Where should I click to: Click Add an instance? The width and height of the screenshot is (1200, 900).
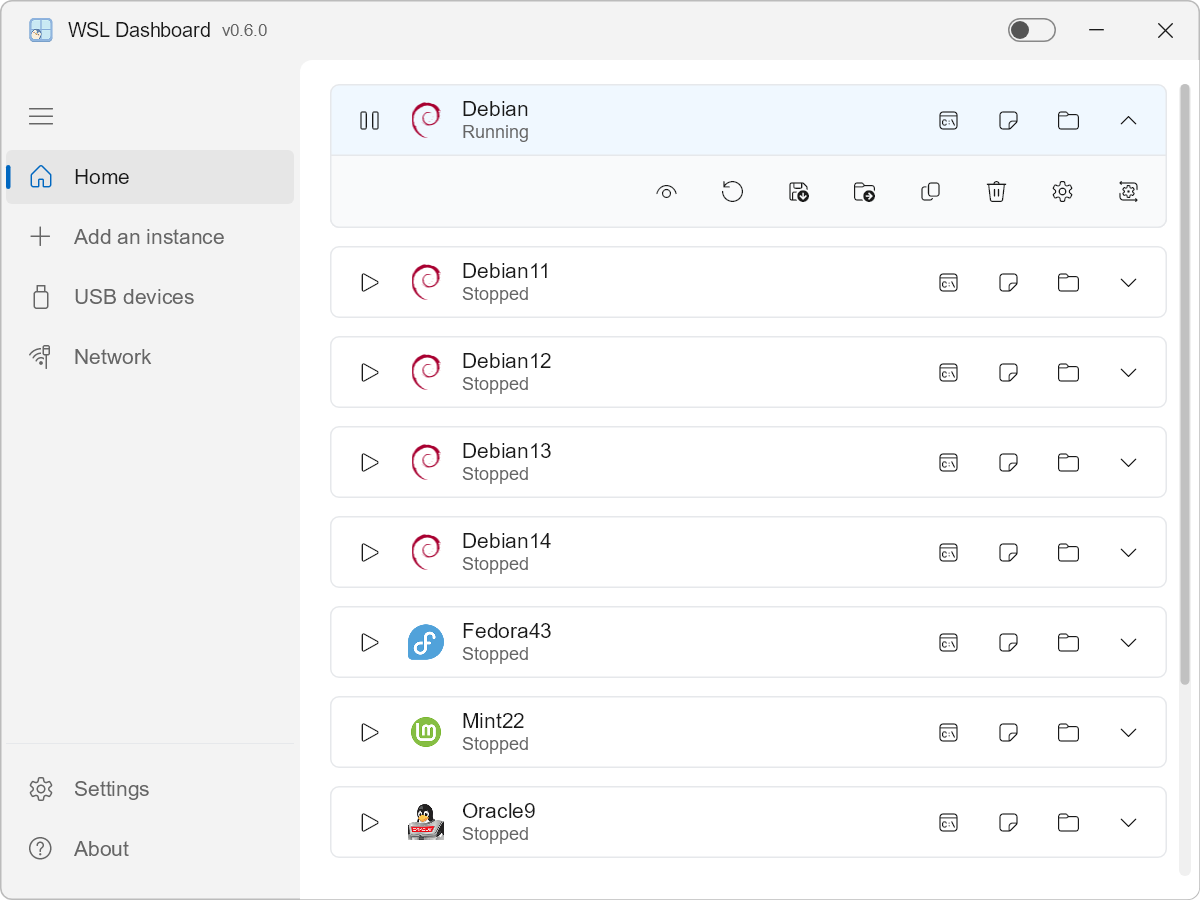pyautogui.click(x=150, y=237)
